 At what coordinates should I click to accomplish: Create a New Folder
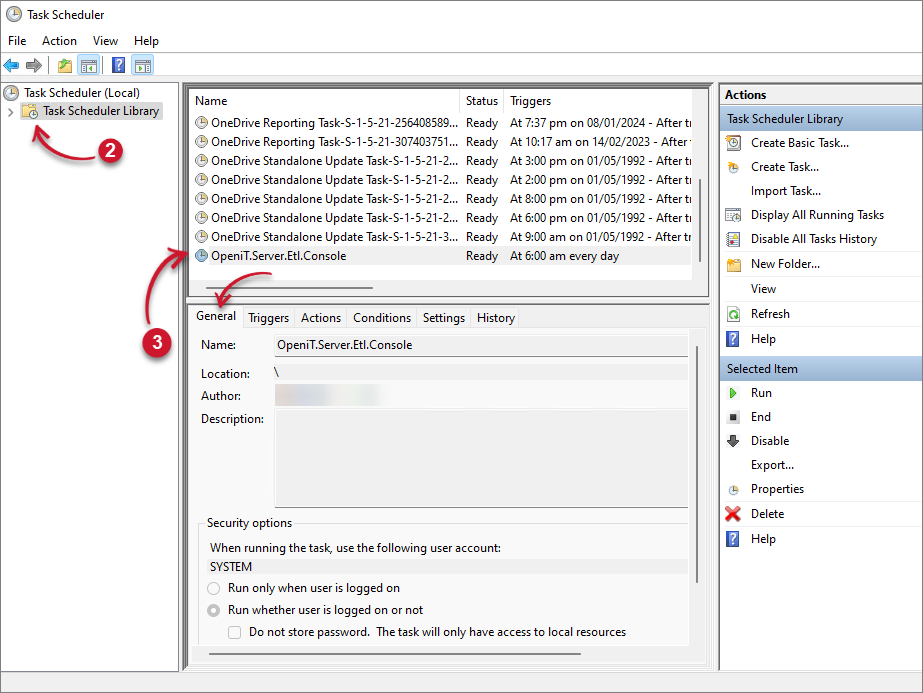(779, 263)
